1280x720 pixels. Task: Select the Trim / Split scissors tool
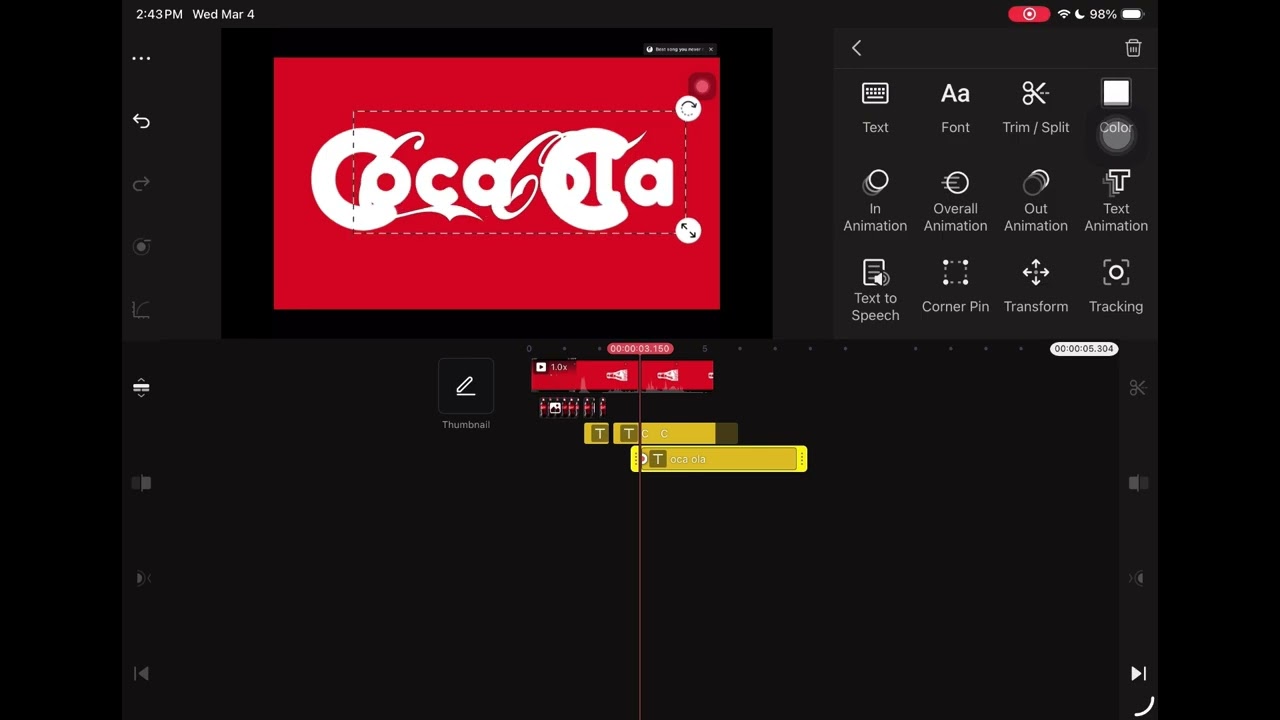click(x=1035, y=108)
